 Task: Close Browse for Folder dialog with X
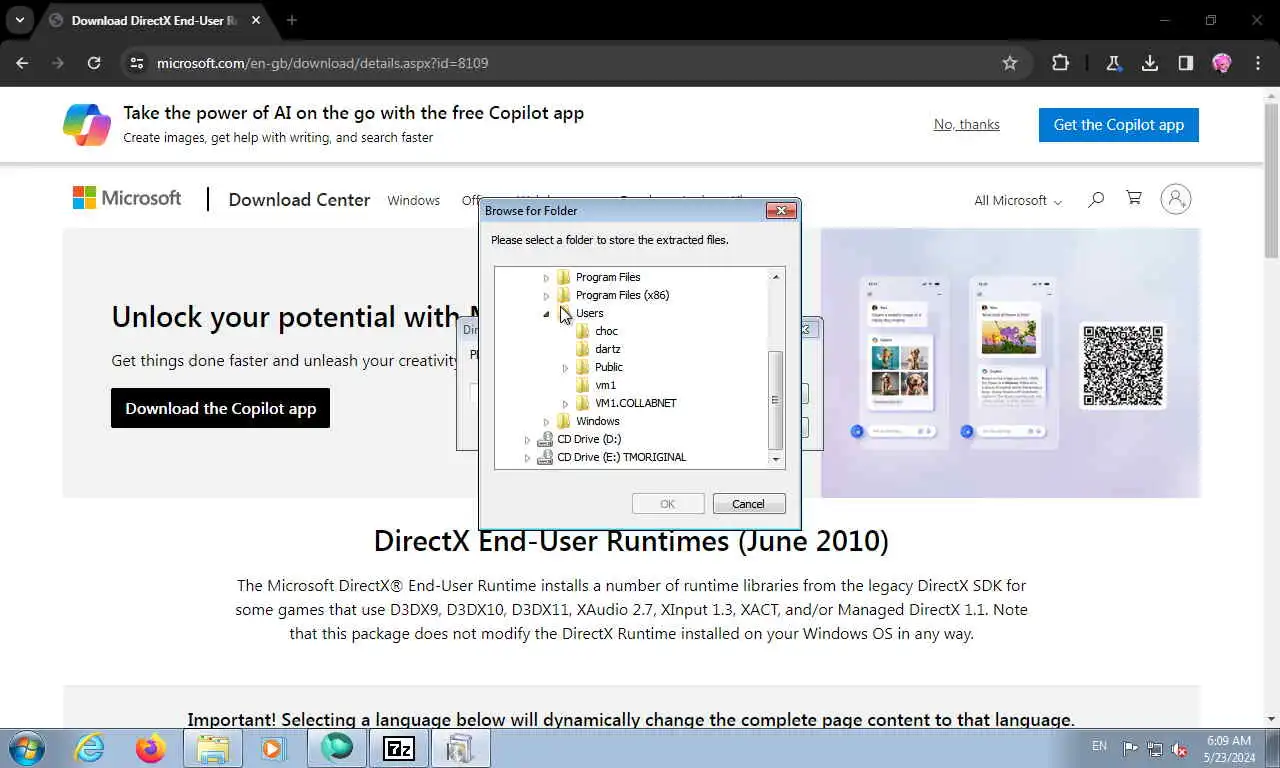(x=781, y=210)
